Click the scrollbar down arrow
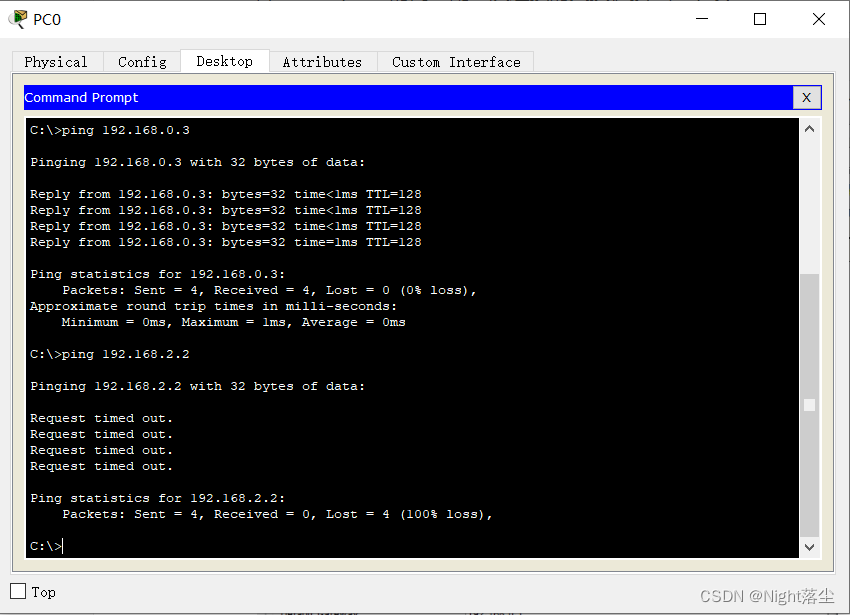 click(809, 547)
